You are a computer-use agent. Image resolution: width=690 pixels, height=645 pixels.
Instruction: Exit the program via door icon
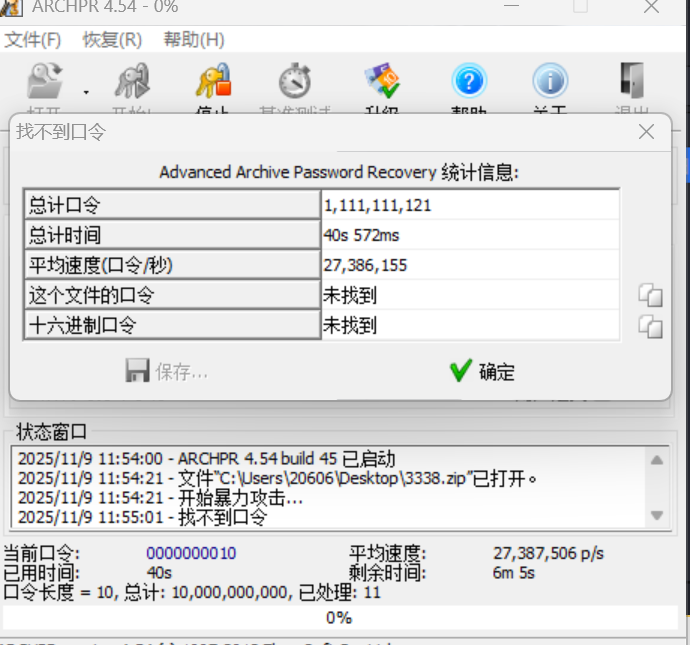click(632, 81)
